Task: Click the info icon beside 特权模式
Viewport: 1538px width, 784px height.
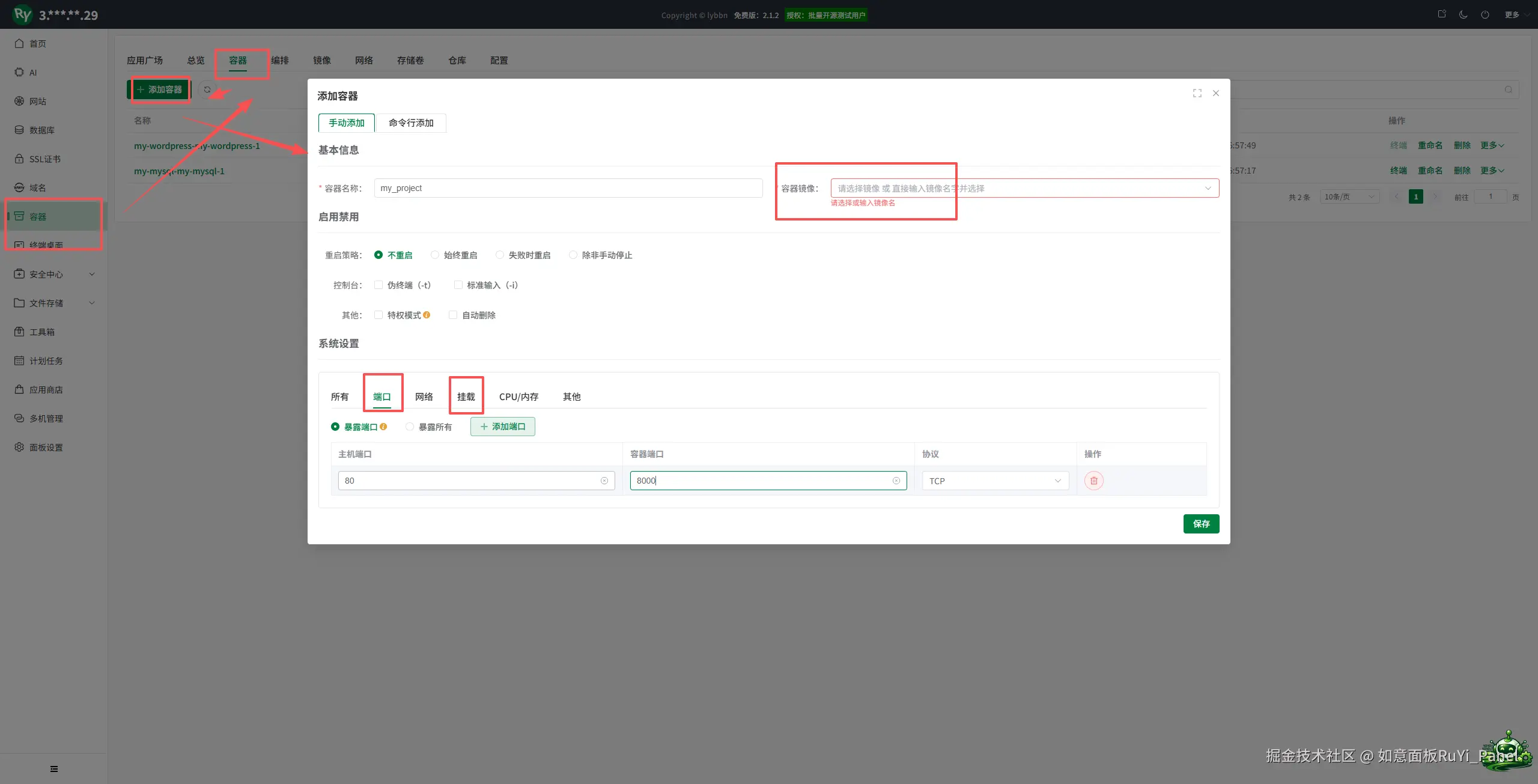Action: pyautogui.click(x=427, y=315)
